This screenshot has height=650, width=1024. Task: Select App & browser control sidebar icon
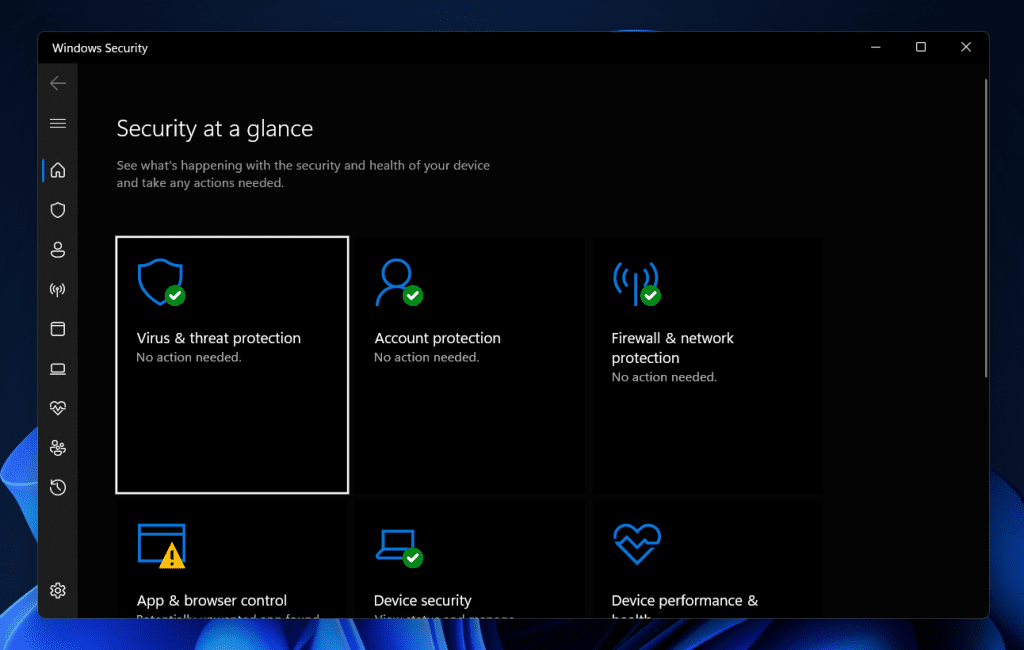(x=58, y=329)
